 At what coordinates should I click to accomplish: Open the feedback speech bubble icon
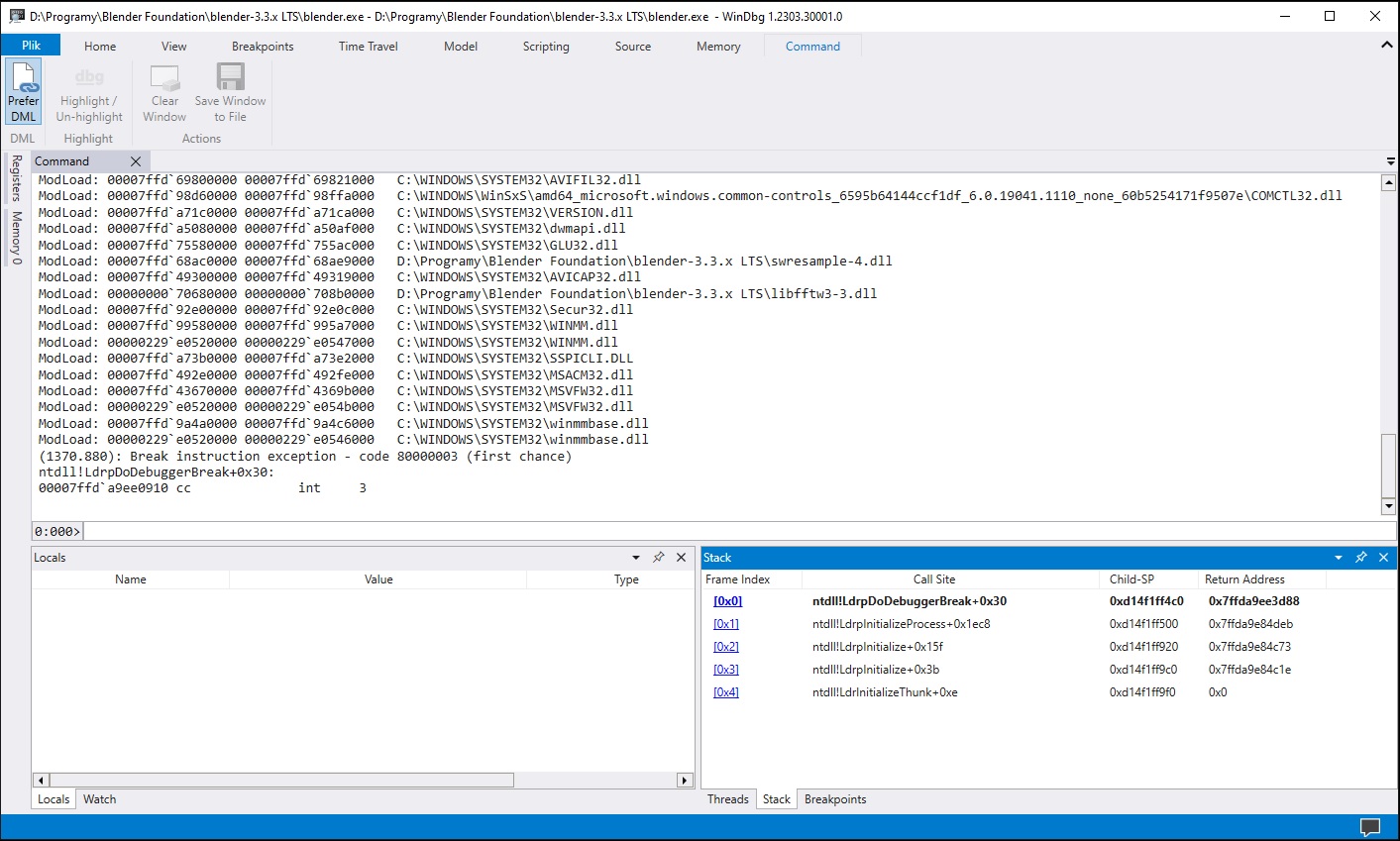pos(1369,827)
